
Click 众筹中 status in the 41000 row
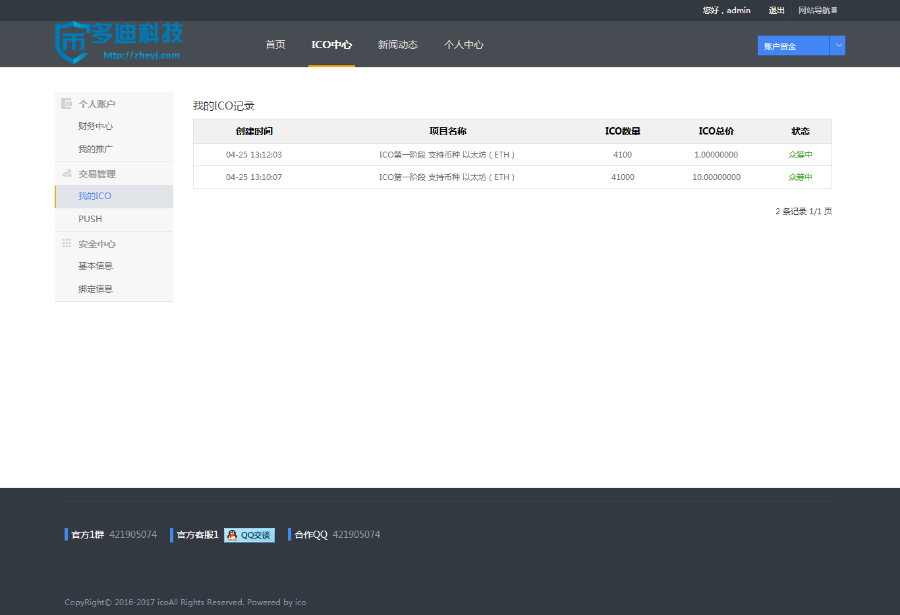click(800, 177)
